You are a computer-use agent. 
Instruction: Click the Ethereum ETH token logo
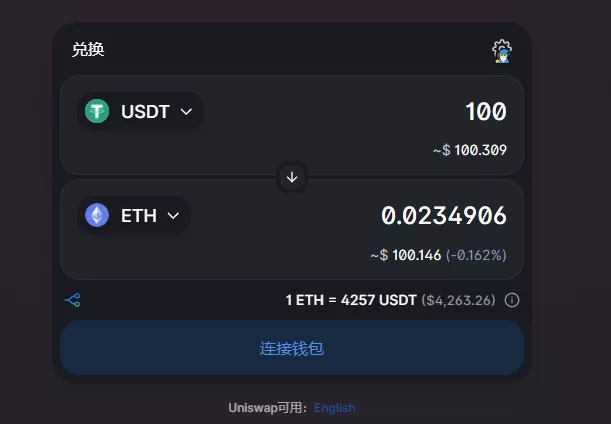coord(97,215)
